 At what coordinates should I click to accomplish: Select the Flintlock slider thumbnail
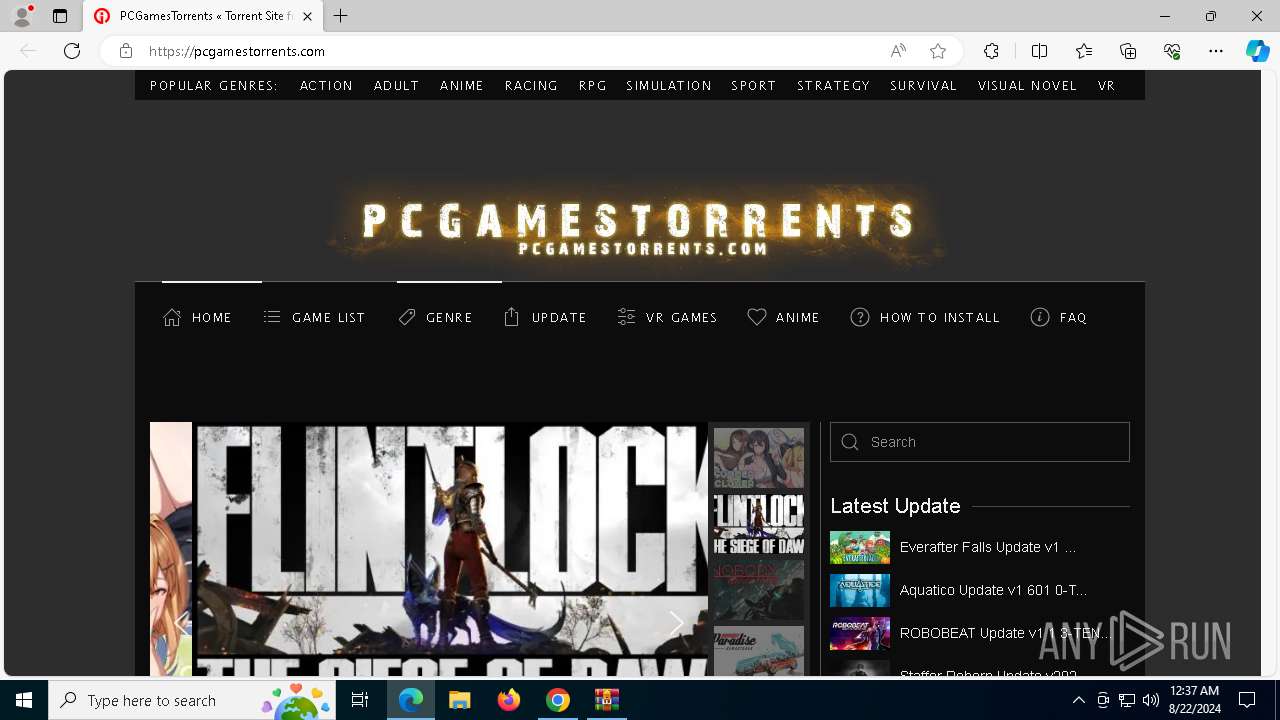click(759, 524)
